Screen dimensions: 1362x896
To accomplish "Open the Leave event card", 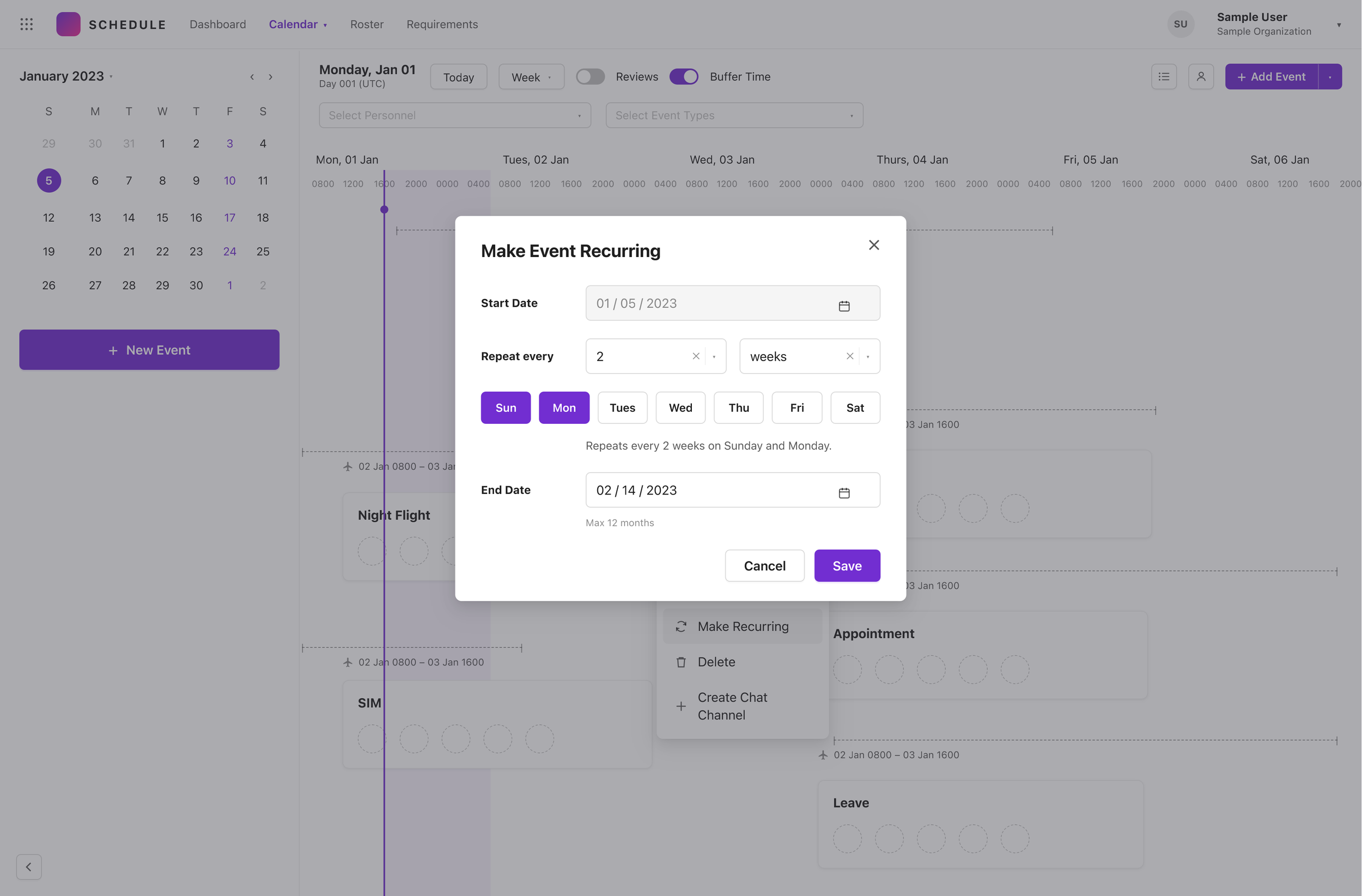I will click(980, 824).
